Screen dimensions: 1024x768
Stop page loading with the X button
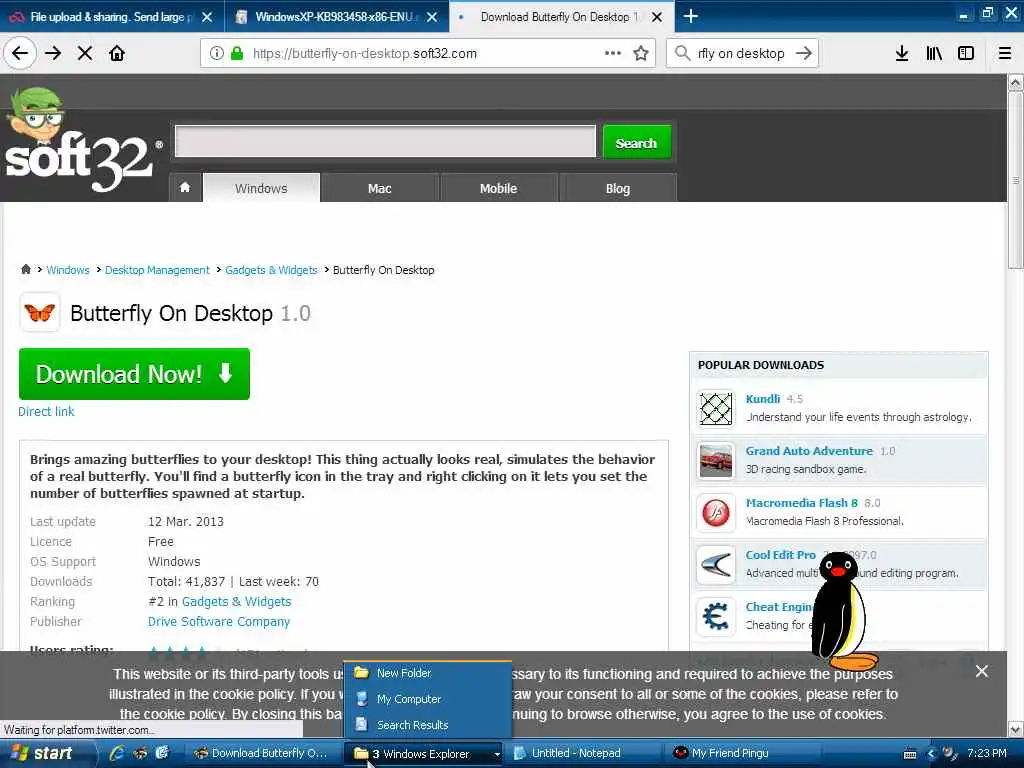point(85,53)
